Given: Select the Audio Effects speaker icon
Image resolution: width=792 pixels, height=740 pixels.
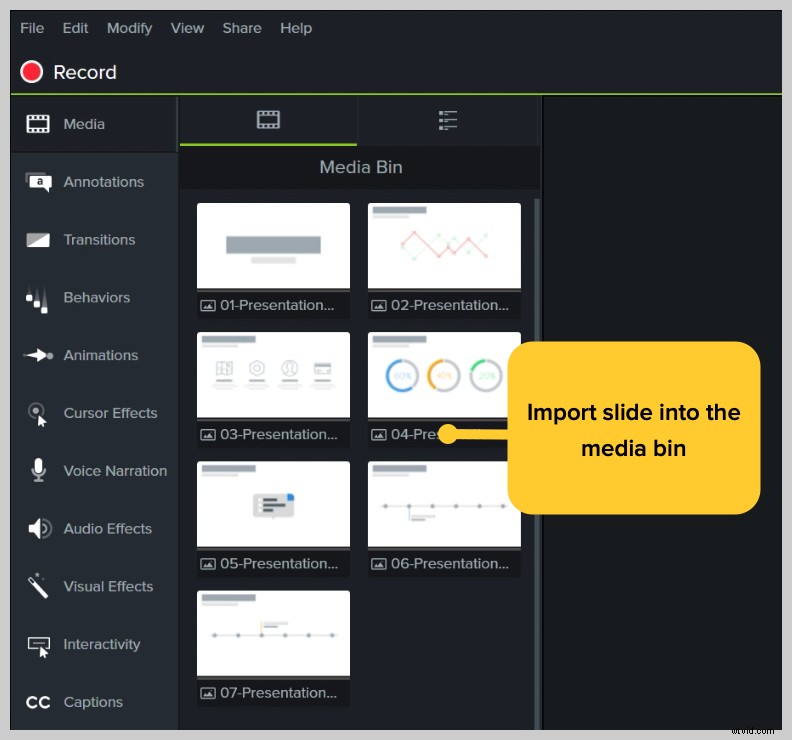Looking at the screenshot, I should point(39,528).
